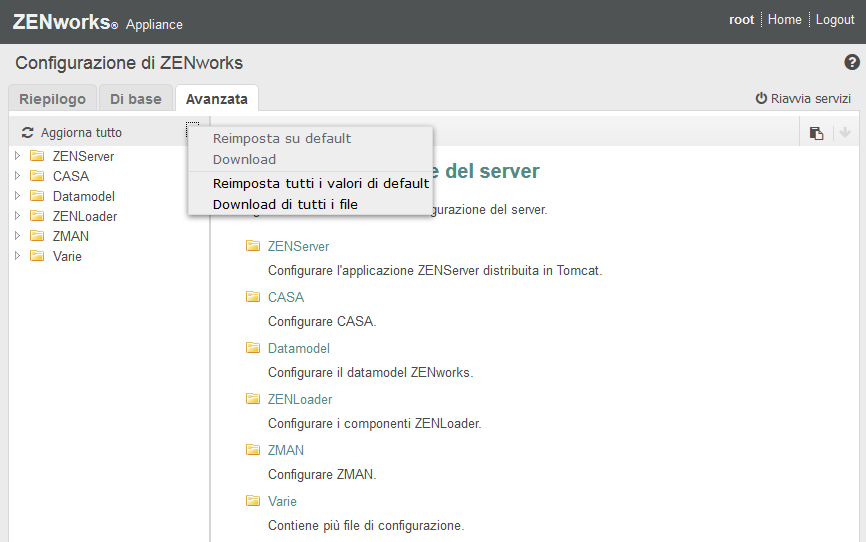Click the download arrow icon in toolbar

point(844,133)
